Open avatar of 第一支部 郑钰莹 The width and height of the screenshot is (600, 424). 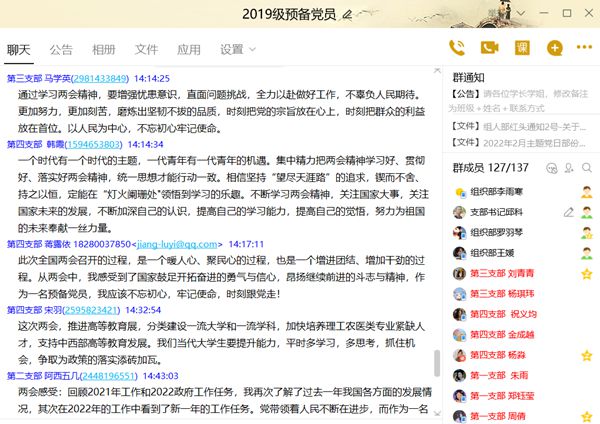tap(460, 396)
